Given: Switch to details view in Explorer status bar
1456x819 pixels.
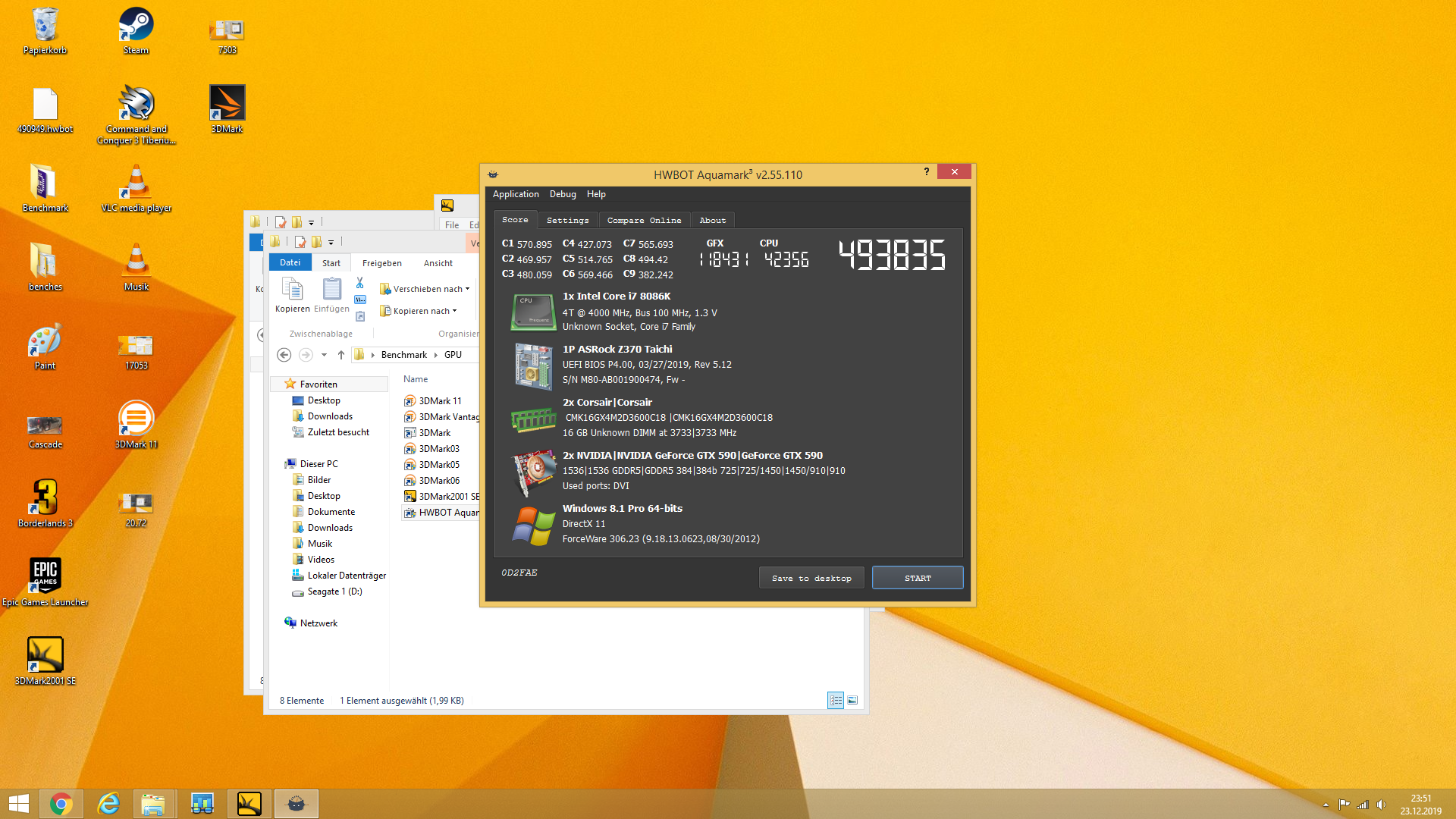Looking at the screenshot, I should (x=835, y=700).
